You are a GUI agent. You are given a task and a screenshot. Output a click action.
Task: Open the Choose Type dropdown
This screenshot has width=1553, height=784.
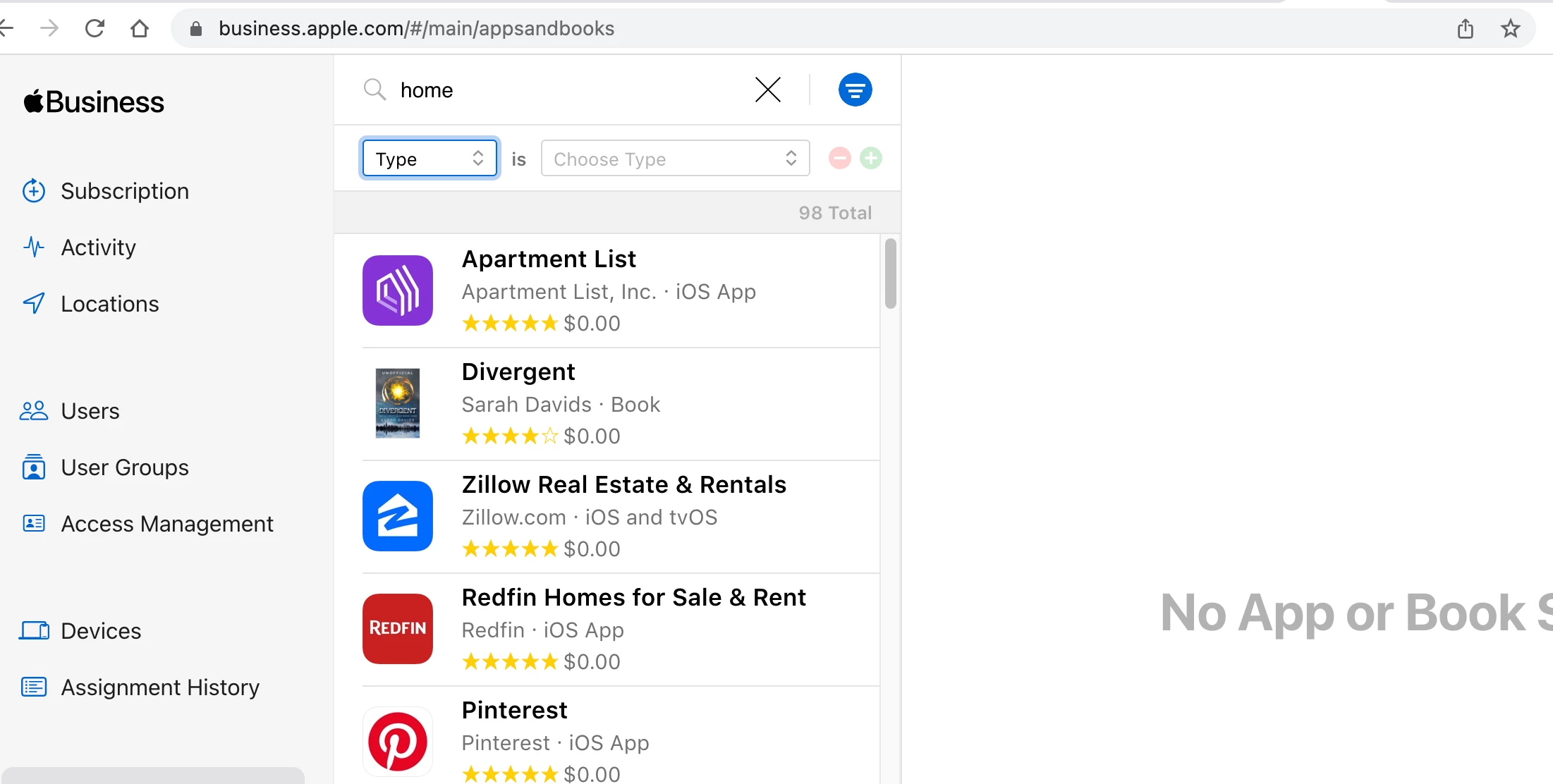(675, 159)
